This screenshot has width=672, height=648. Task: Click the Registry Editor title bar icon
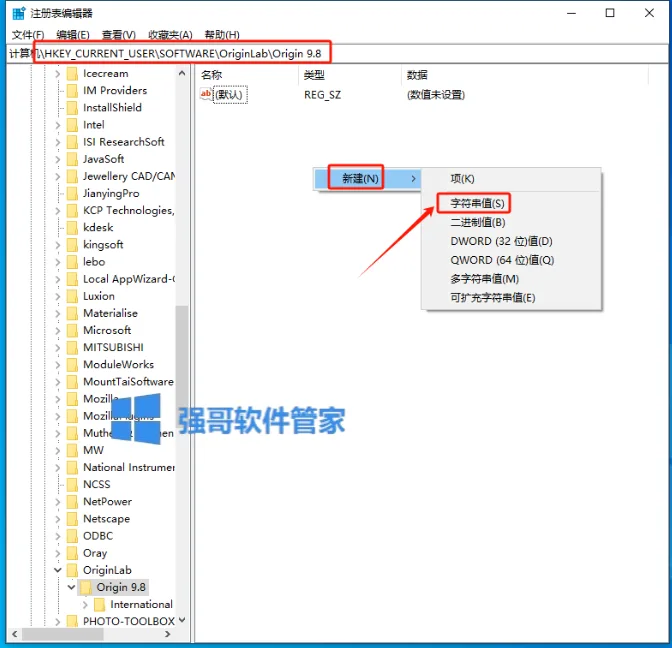tap(19, 13)
